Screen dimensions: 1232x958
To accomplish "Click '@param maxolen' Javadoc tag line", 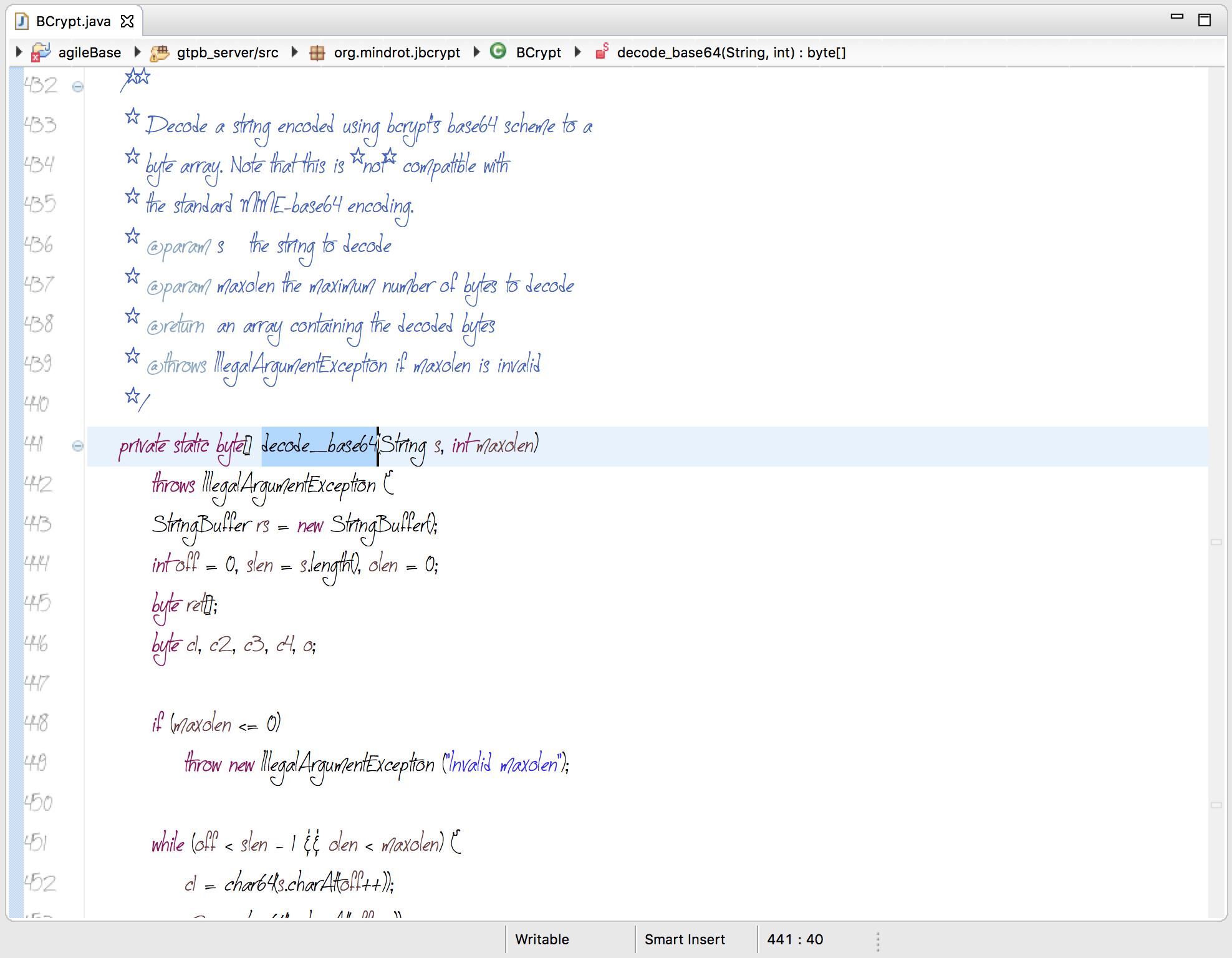I will coord(360,287).
